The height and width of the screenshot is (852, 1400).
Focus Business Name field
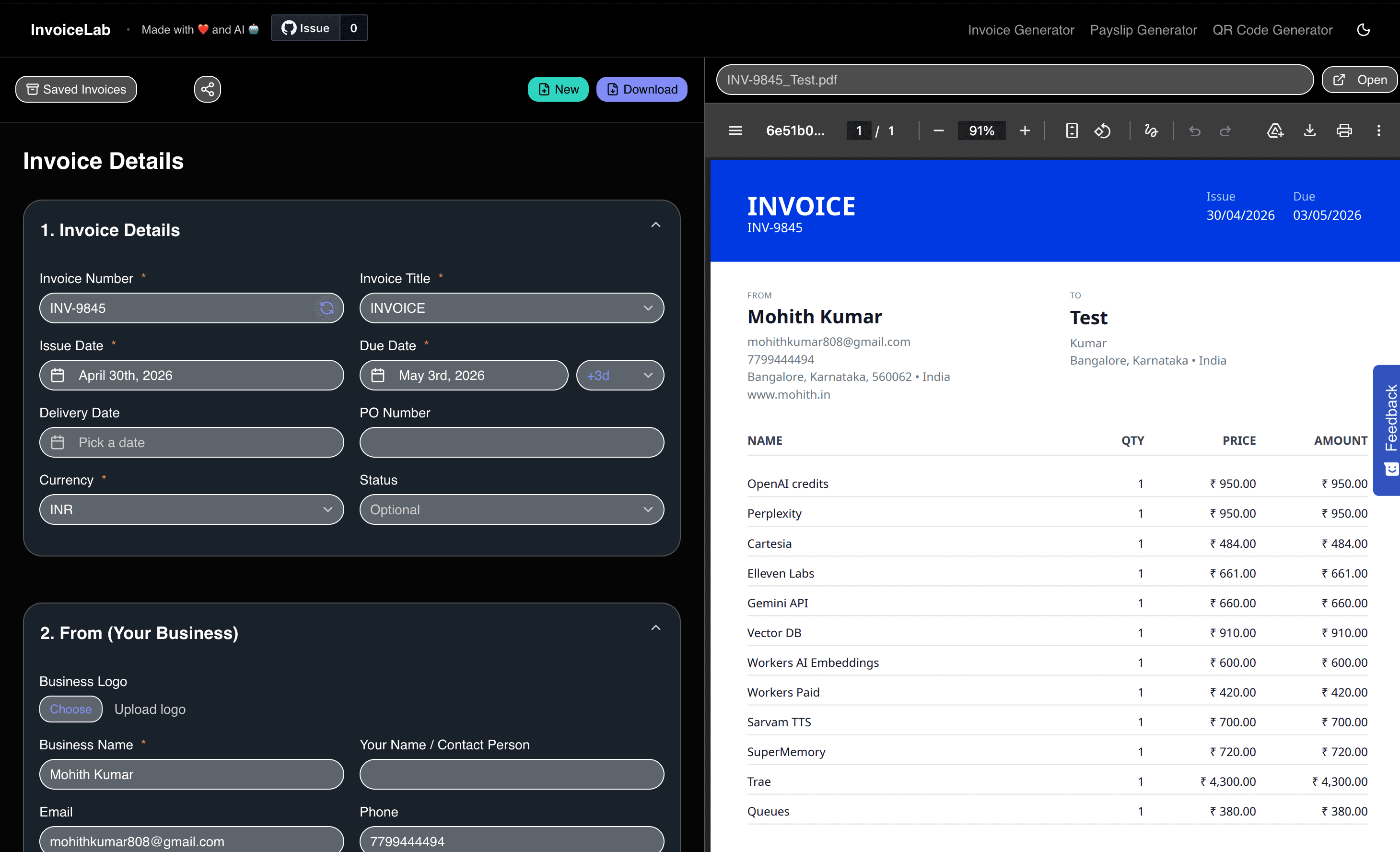click(x=191, y=774)
